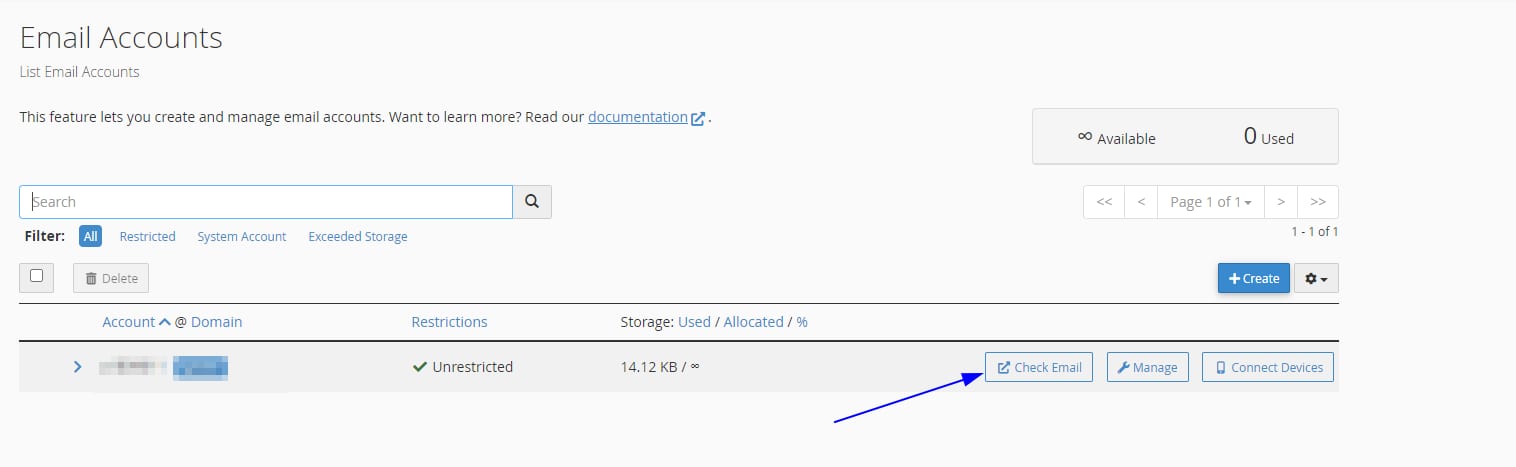
Task: Tick the select-all checkbox
Action: [37, 276]
